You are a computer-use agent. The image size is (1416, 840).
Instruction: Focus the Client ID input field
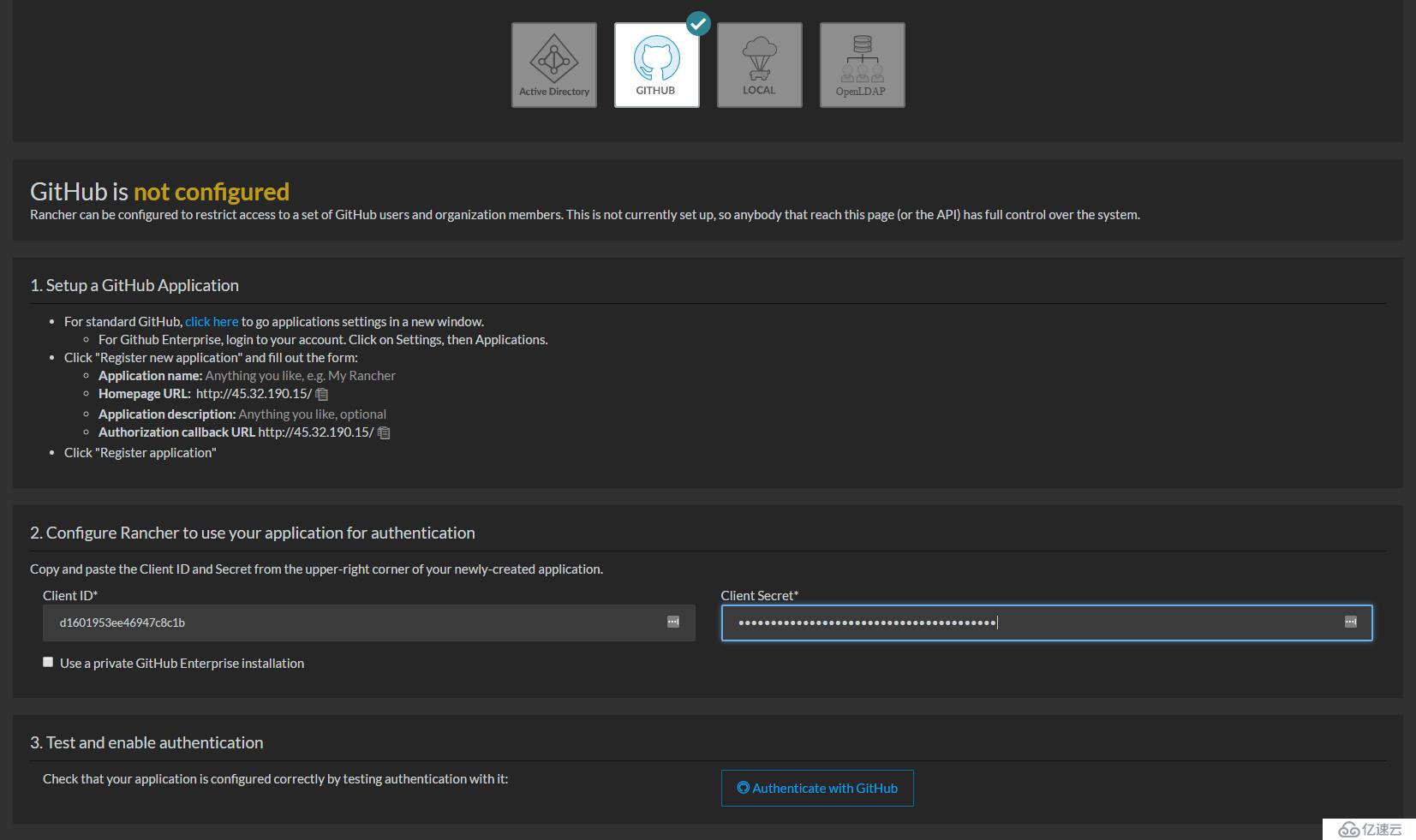(369, 623)
